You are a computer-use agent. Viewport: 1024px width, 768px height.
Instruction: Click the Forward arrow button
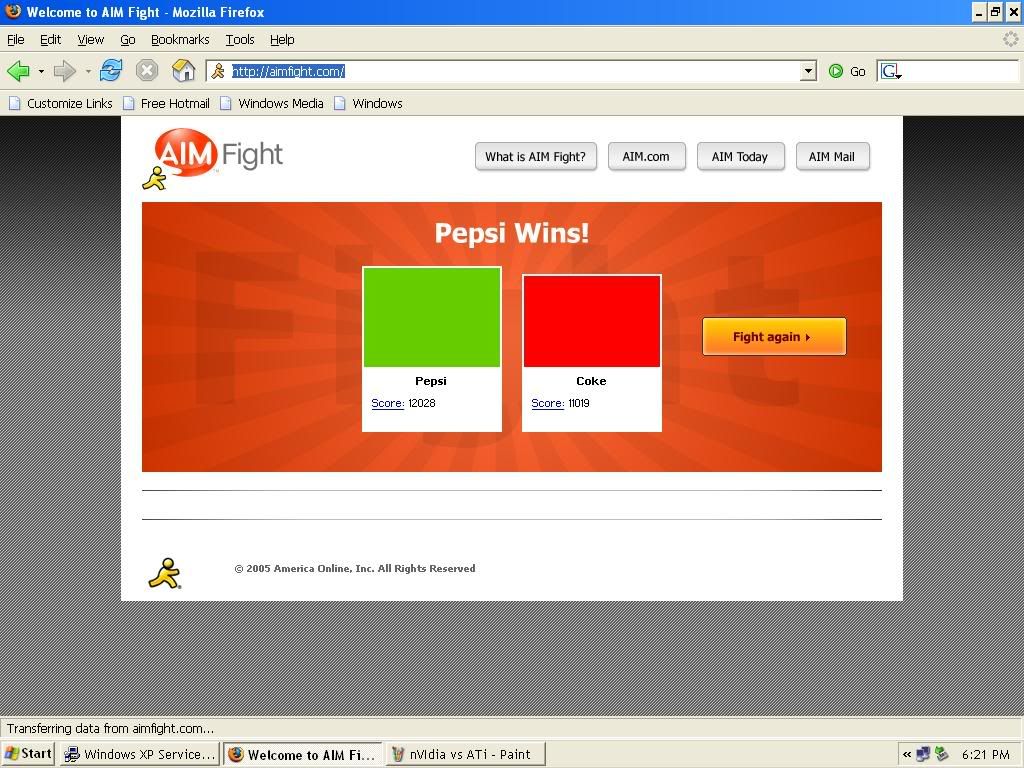(x=65, y=71)
